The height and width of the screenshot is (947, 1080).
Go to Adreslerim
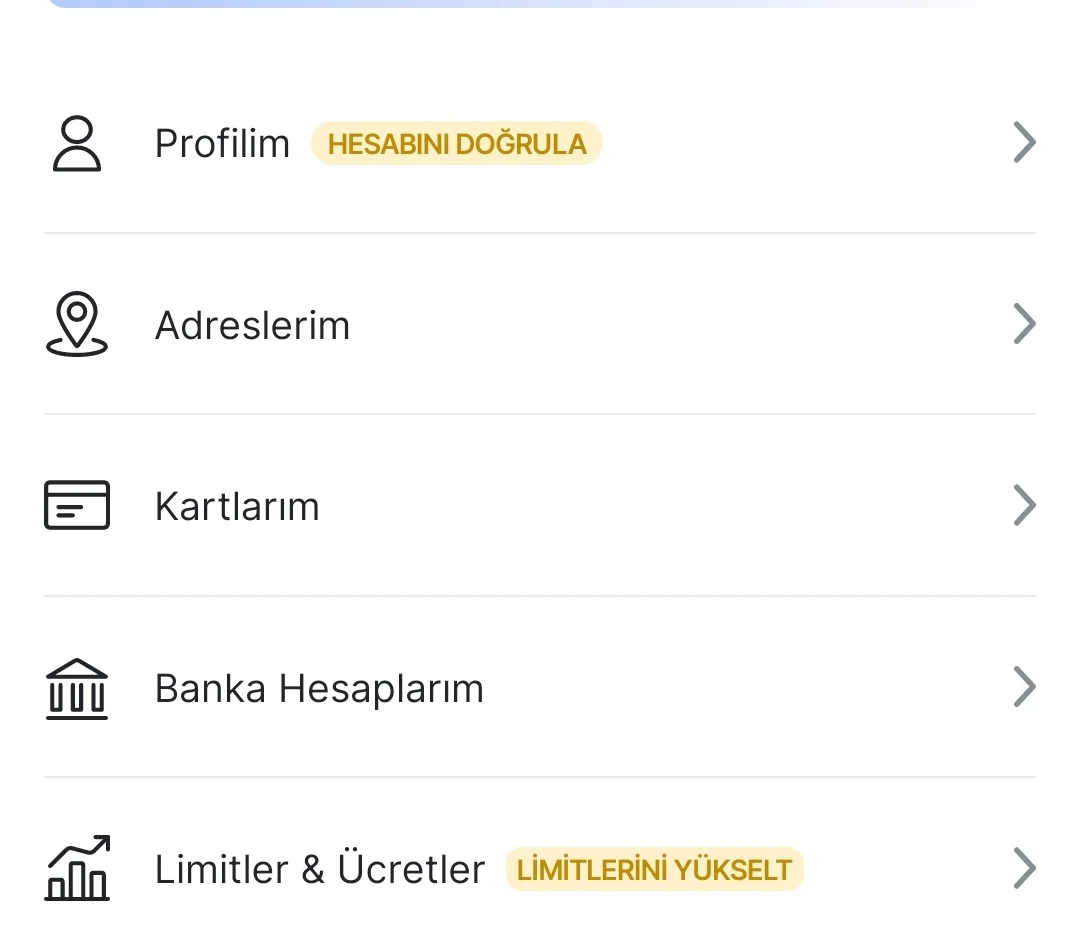(x=252, y=326)
